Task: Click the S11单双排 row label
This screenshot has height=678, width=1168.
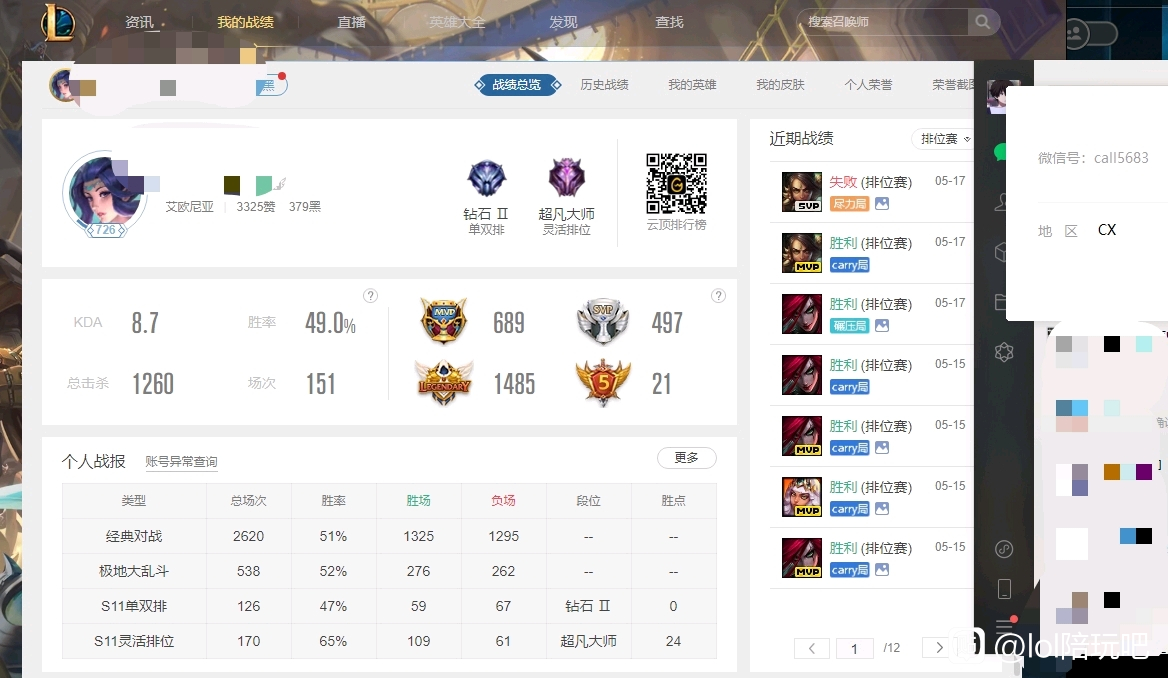Action: [x=134, y=606]
